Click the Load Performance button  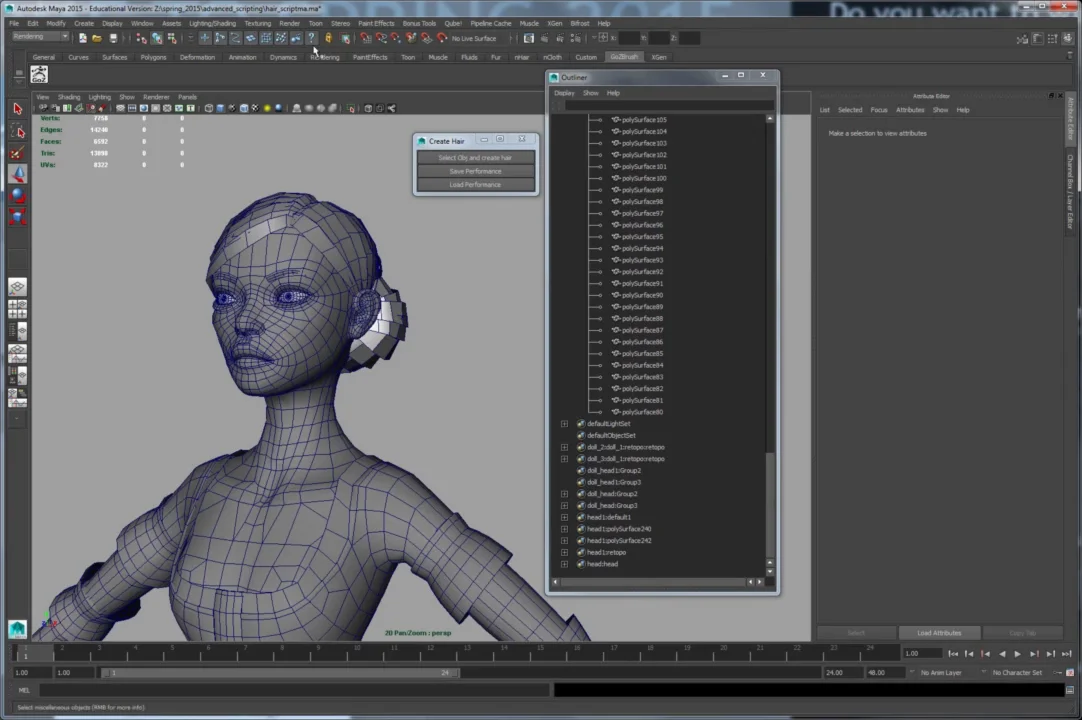click(x=475, y=185)
